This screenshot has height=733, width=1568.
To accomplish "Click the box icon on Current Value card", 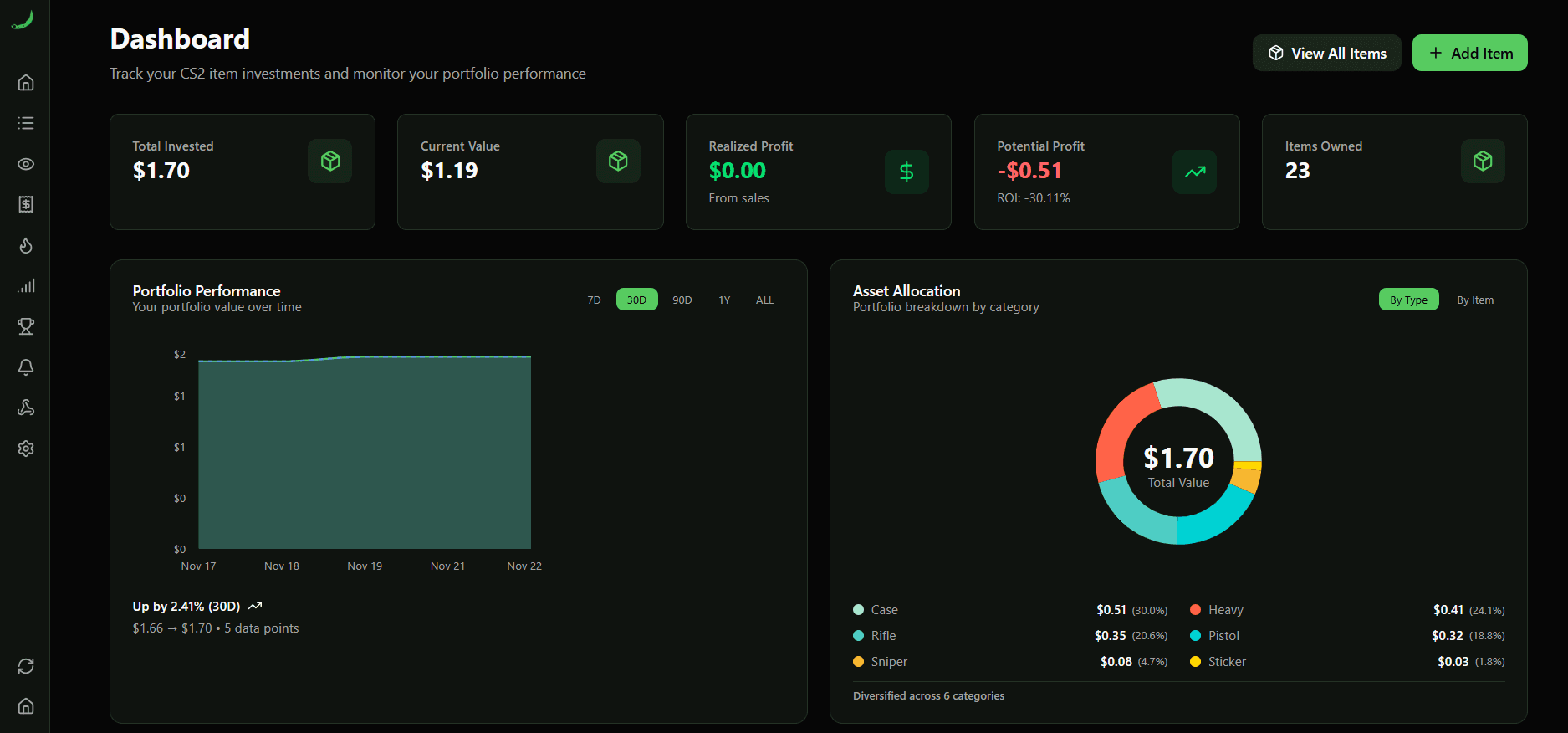I will [618, 161].
